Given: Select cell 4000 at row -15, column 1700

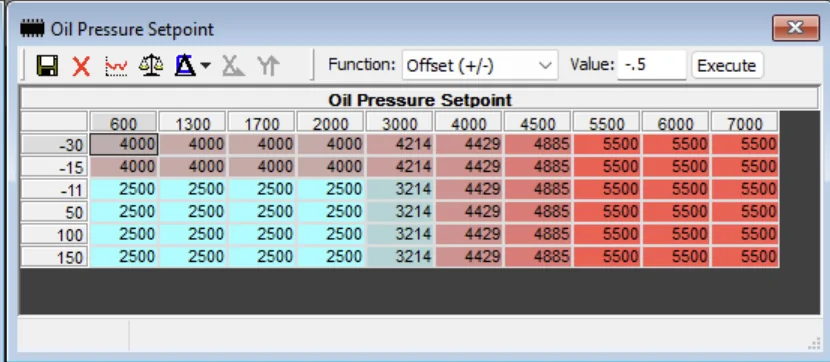Looking at the screenshot, I should click(x=261, y=167).
